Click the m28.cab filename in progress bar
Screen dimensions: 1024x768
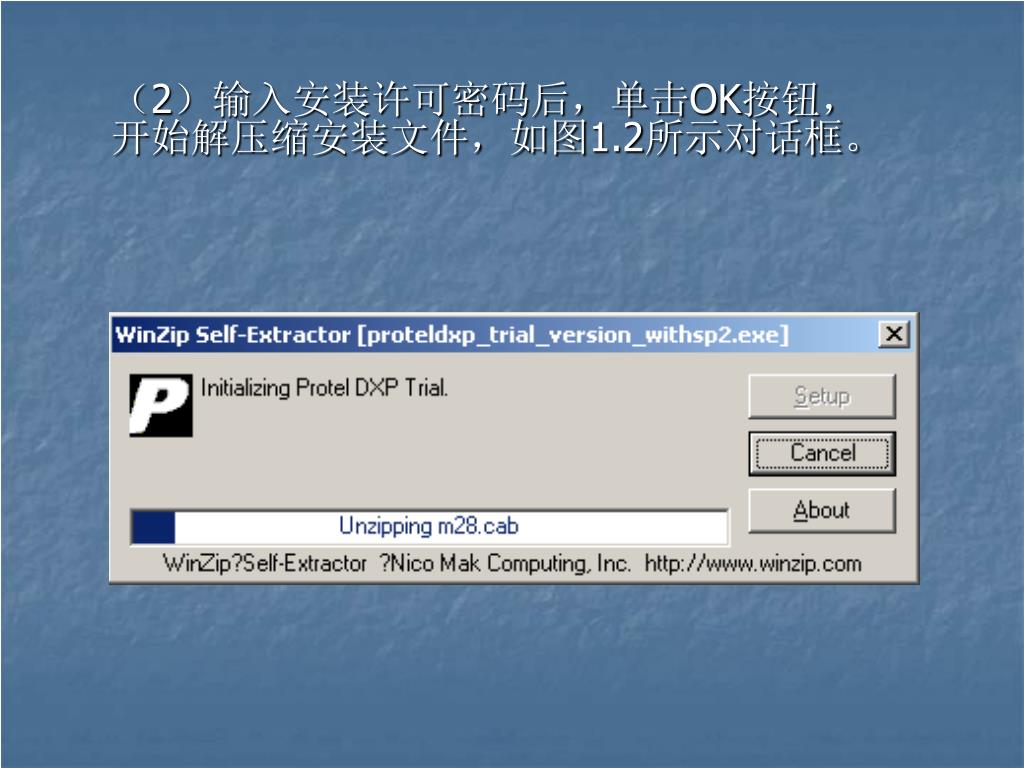478,526
